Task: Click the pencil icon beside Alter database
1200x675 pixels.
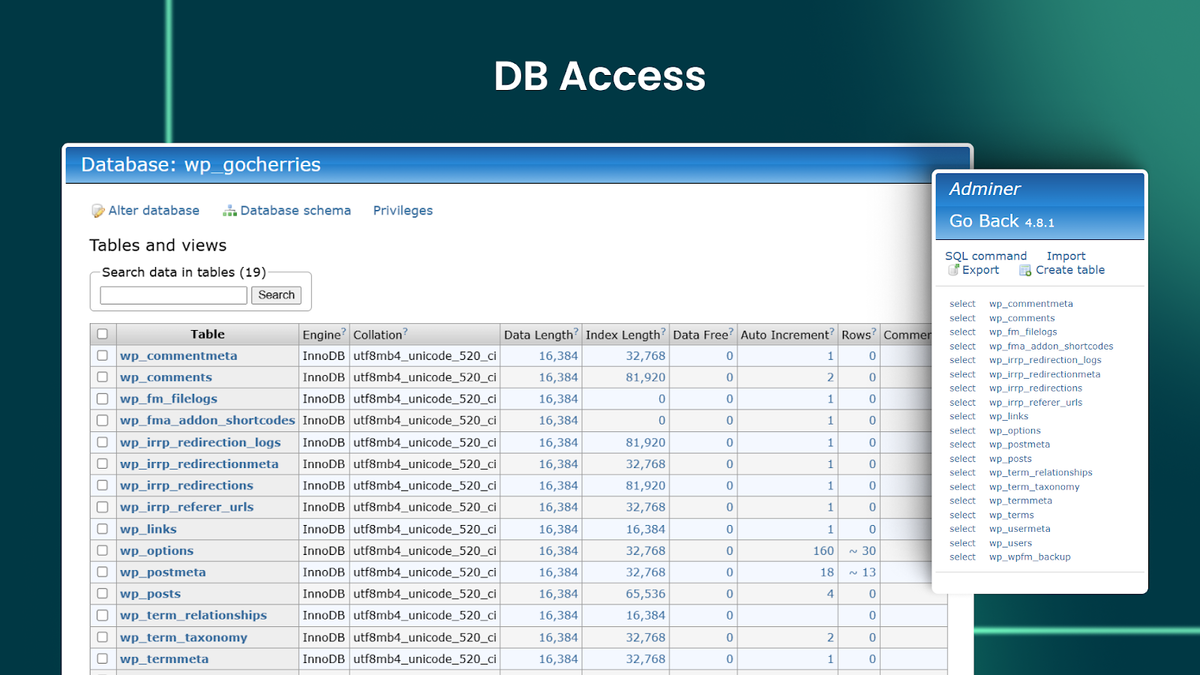Action: click(97, 210)
